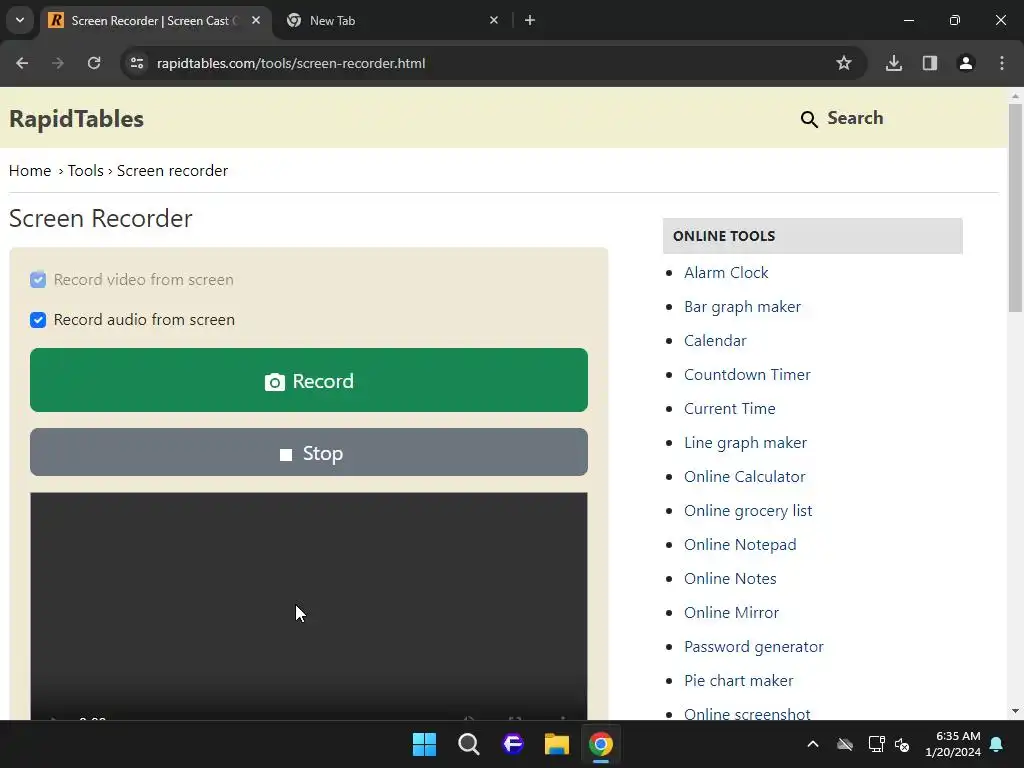1024x768 pixels.
Task: Click the video preview area
Action: [309, 606]
